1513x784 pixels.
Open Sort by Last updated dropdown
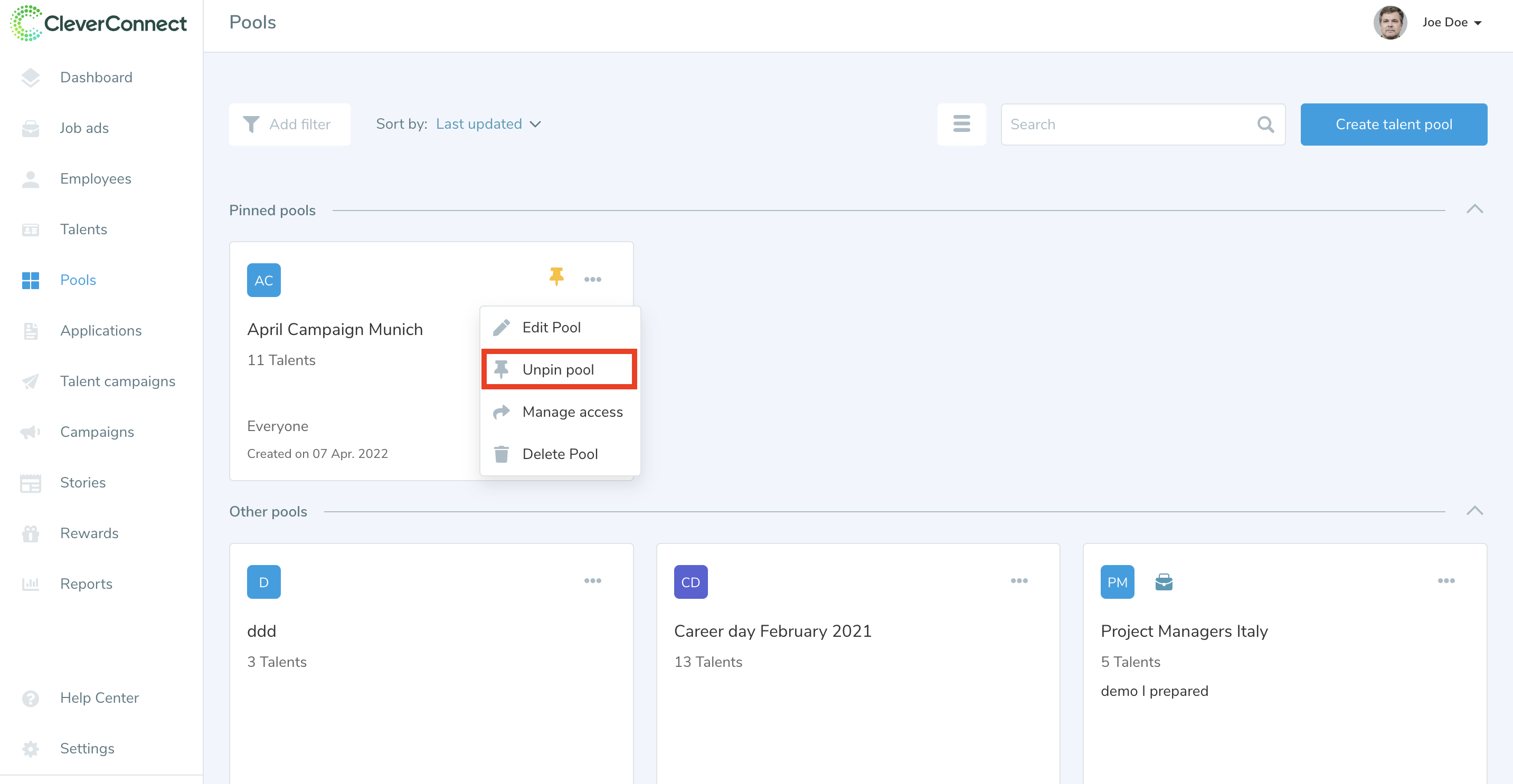coord(487,124)
